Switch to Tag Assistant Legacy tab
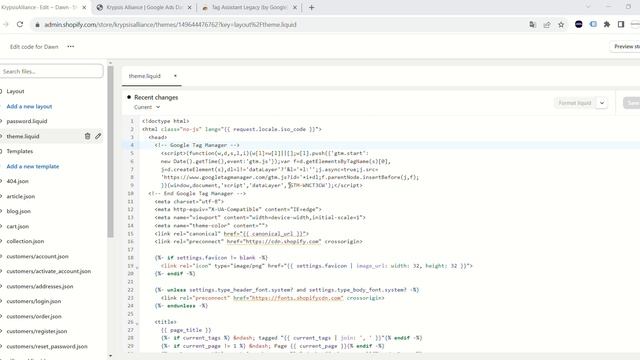Image resolution: width=640 pixels, height=360 pixels. (249, 7)
